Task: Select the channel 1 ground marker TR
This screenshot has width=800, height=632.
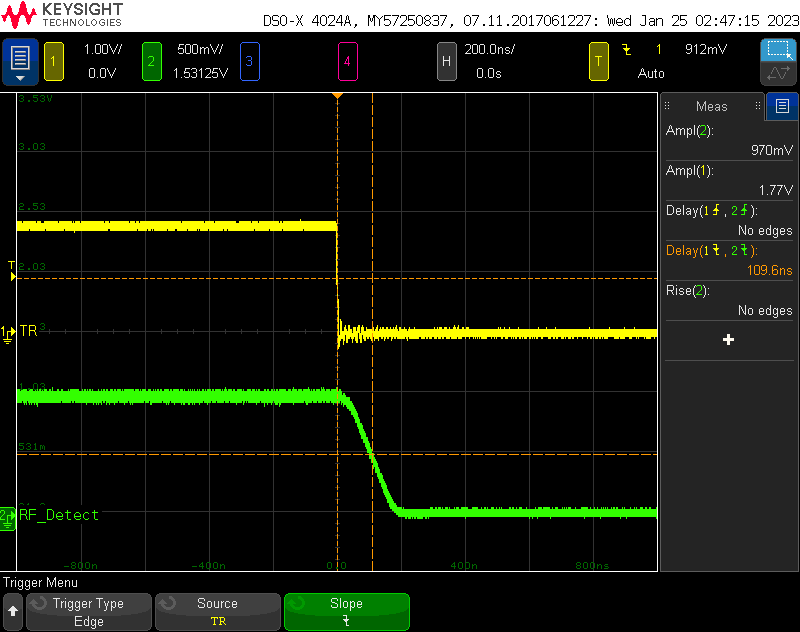Action: tap(8, 334)
